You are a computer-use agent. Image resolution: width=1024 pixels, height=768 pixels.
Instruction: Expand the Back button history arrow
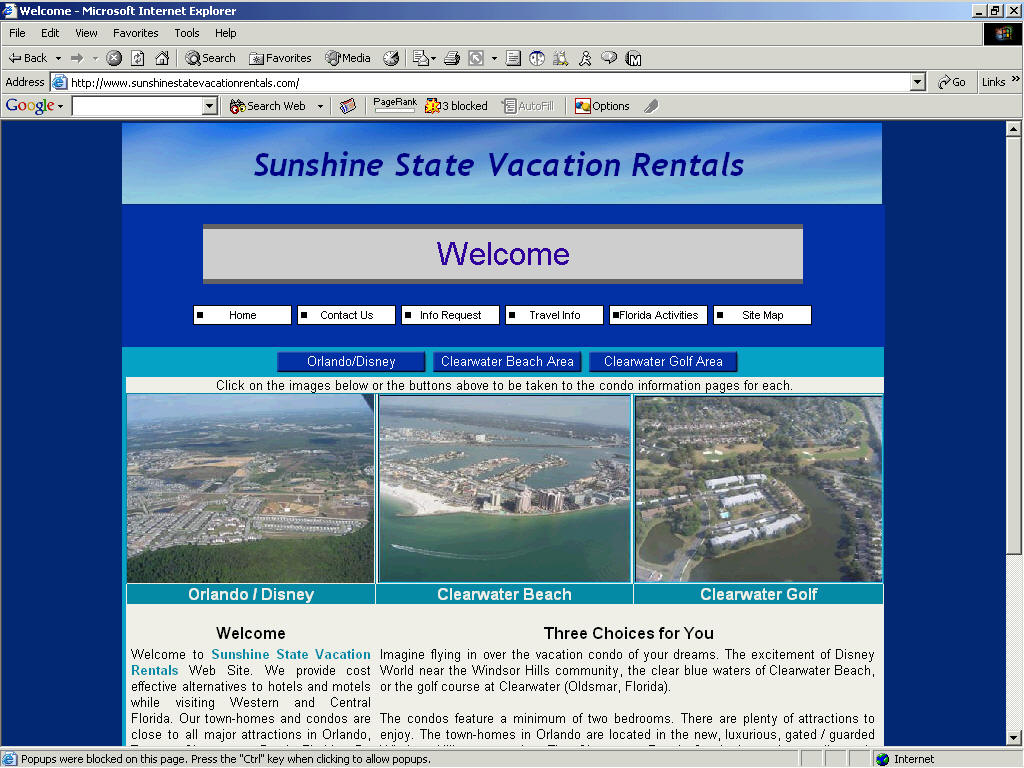pos(58,58)
